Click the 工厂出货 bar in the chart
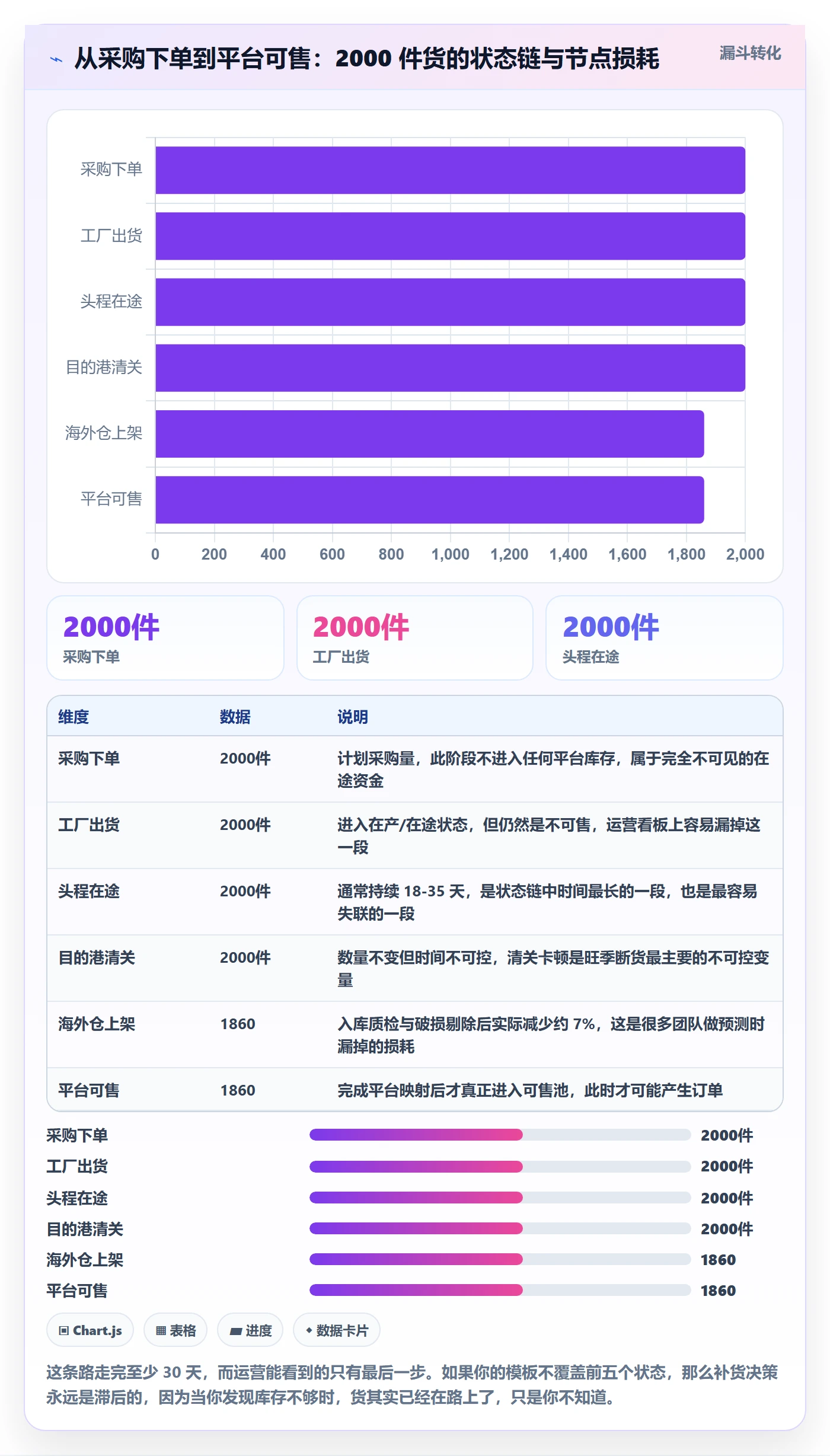Screen dimensions: 830x1456 450,236
